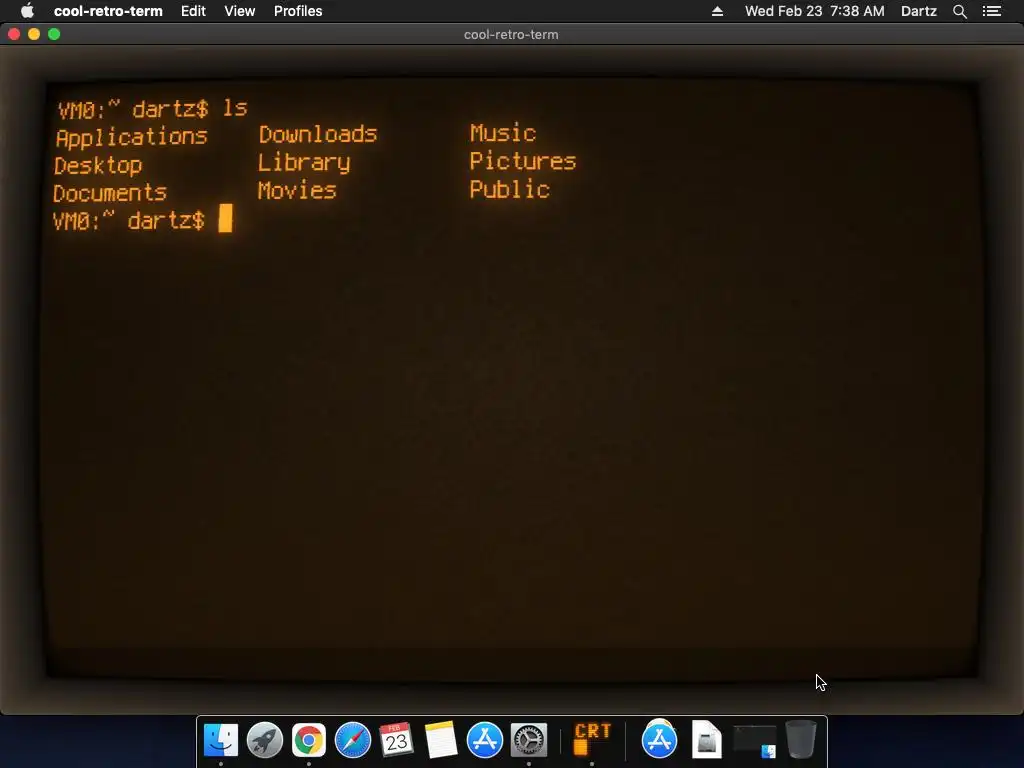Open System Preferences gear in Dock
The image size is (1024, 768).
(x=528, y=740)
